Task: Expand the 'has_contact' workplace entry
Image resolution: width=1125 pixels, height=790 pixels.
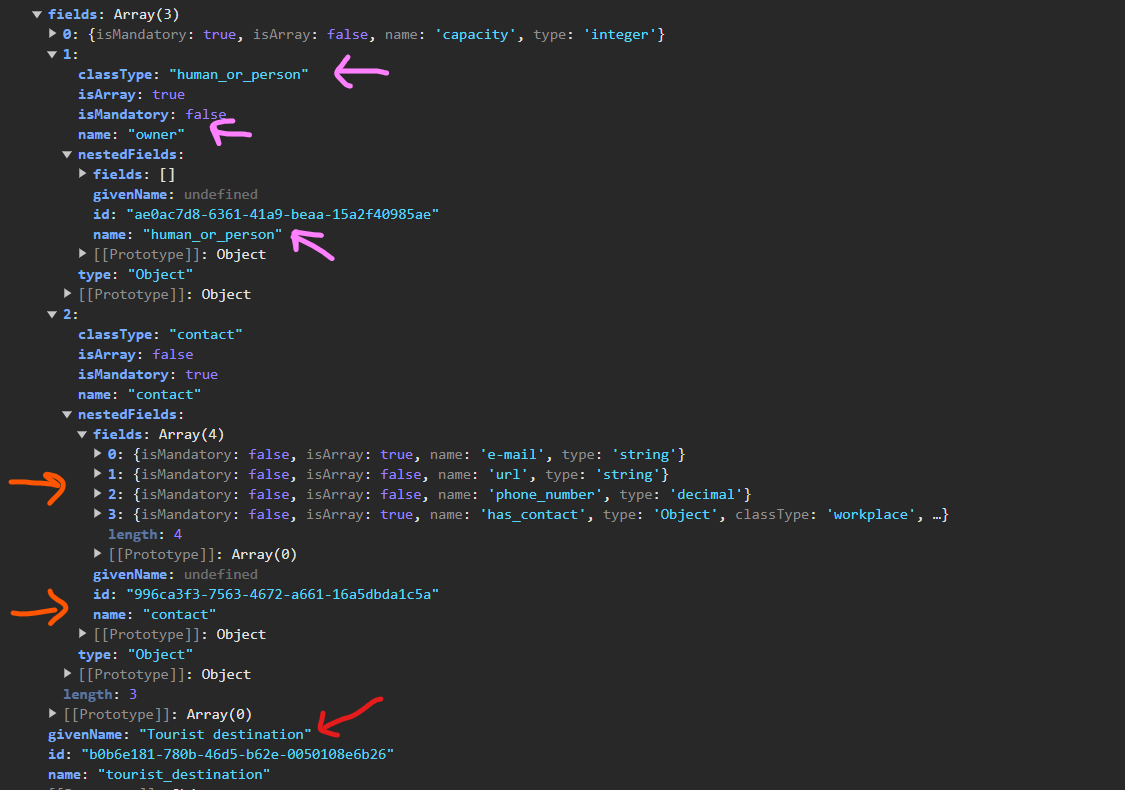Action: coord(98,515)
